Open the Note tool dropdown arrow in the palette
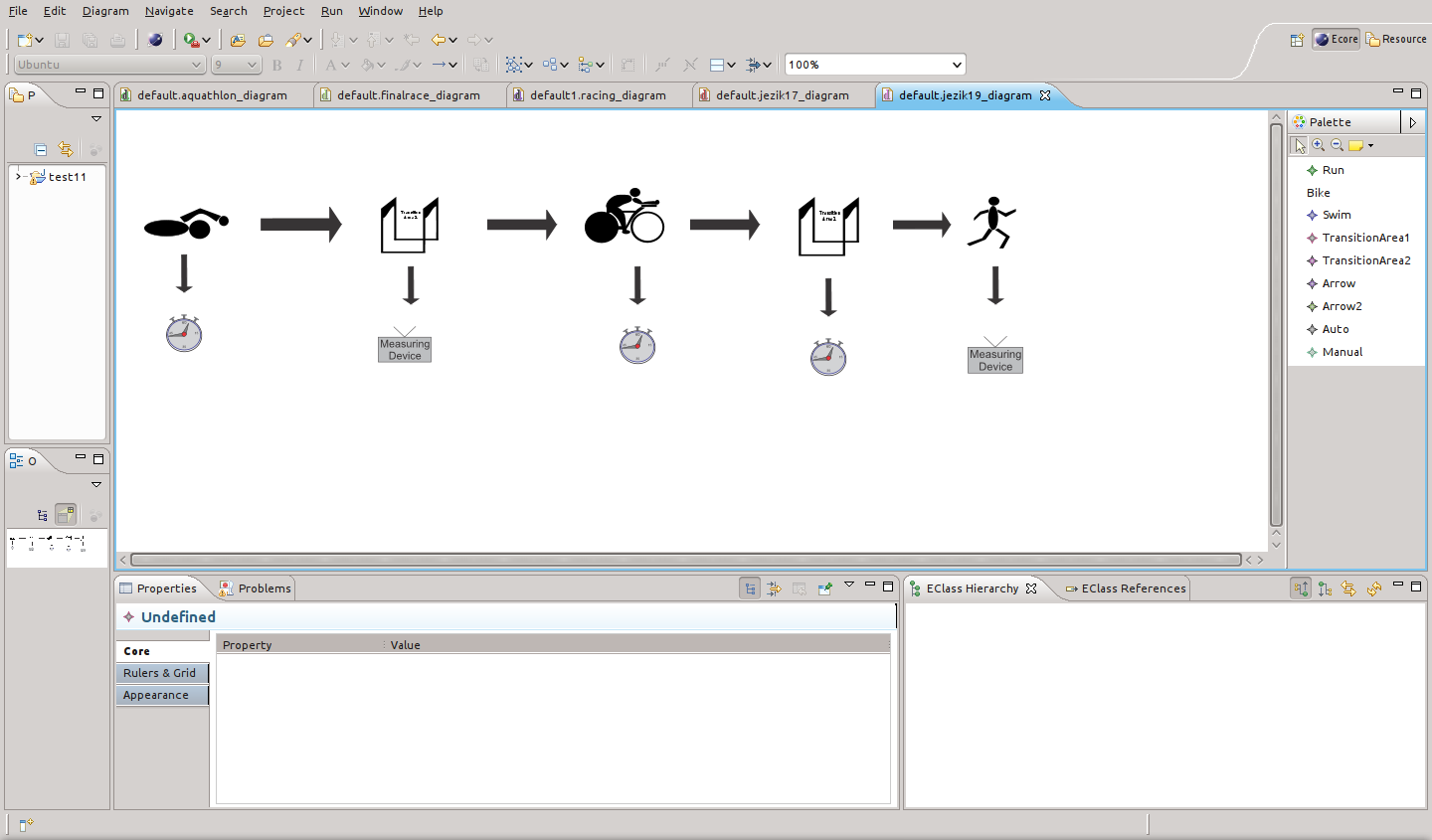This screenshot has width=1432, height=840. [x=1370, y=145]
